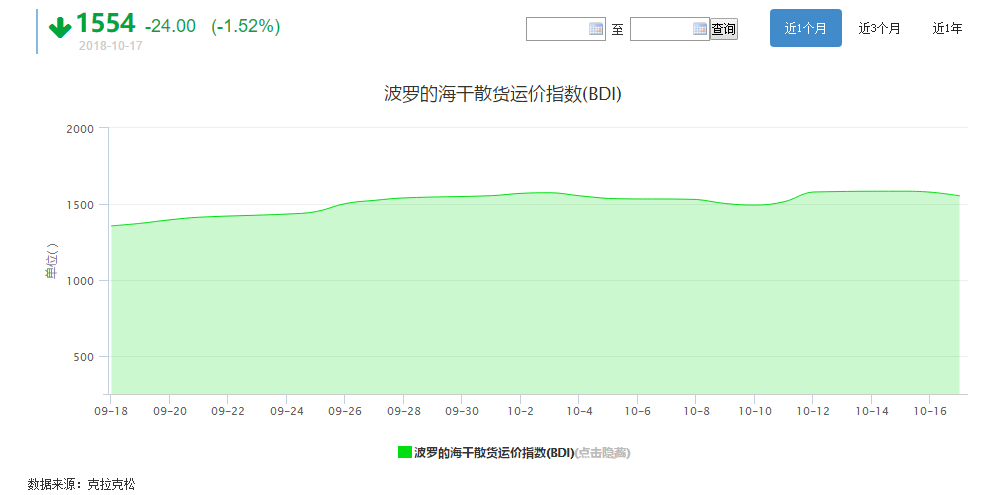Switch to the 近3个月 range tab
The height and width of the screenshot is (495, 994).
point(879,28)
